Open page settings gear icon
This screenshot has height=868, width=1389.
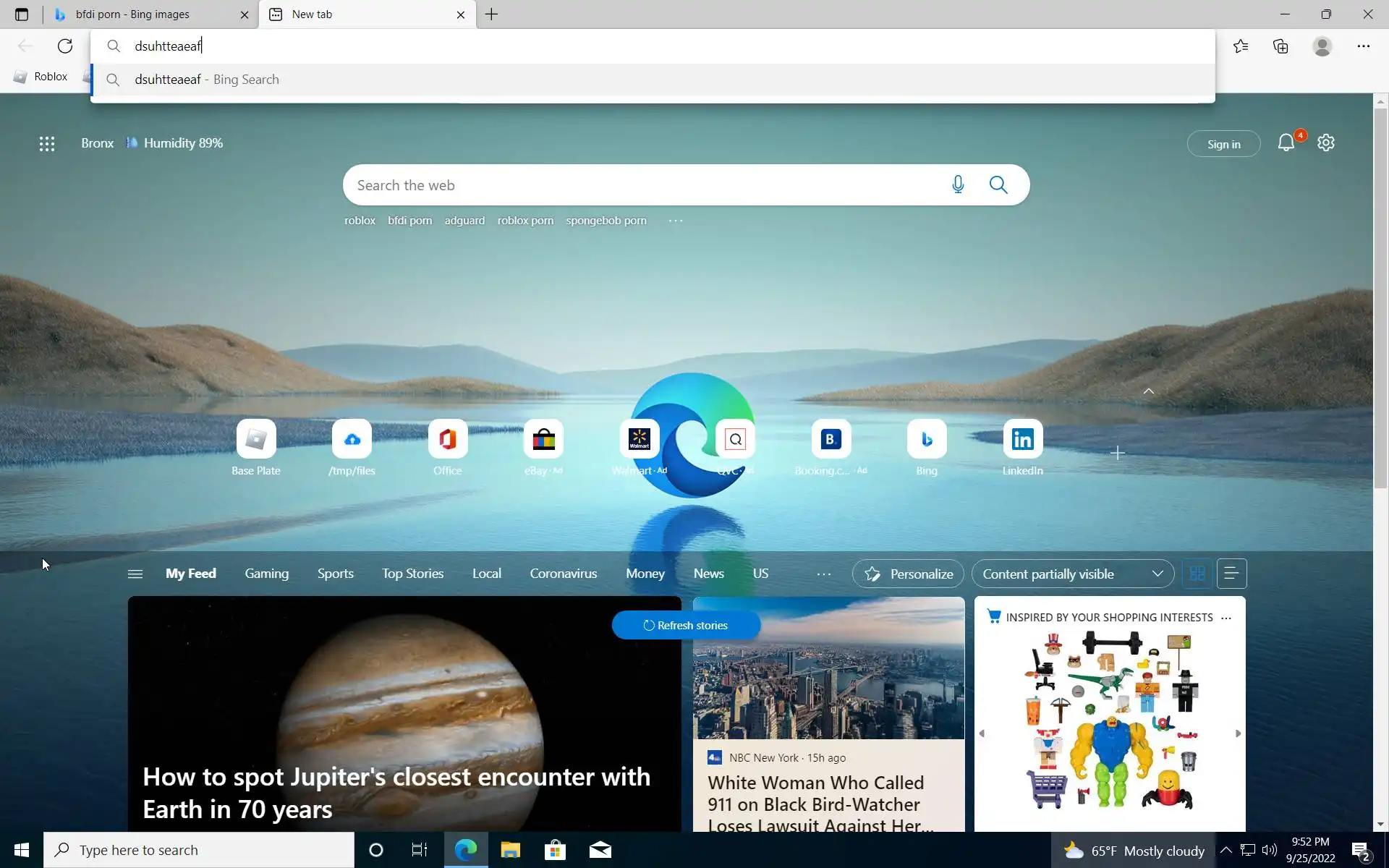pos(1325,143)
